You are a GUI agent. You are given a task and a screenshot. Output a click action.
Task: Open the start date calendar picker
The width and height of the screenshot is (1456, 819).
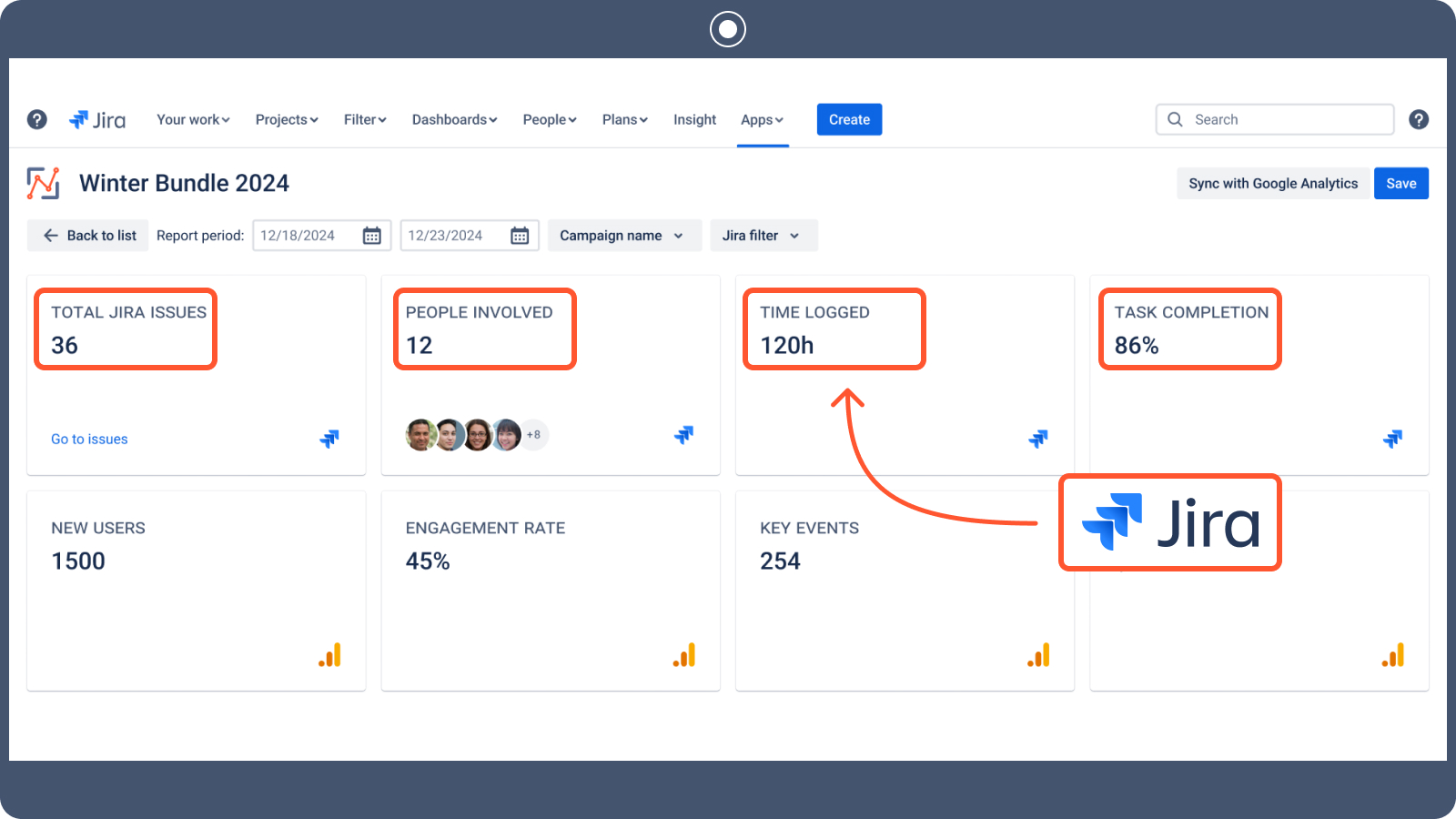click(372, 236)
